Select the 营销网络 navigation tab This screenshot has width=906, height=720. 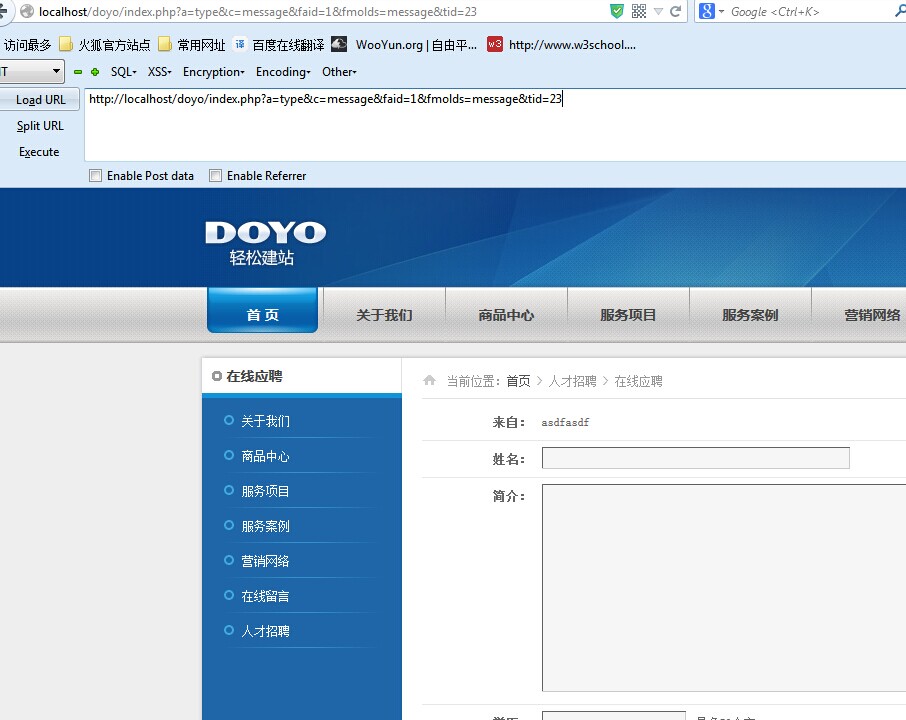[x=872, y=315]
